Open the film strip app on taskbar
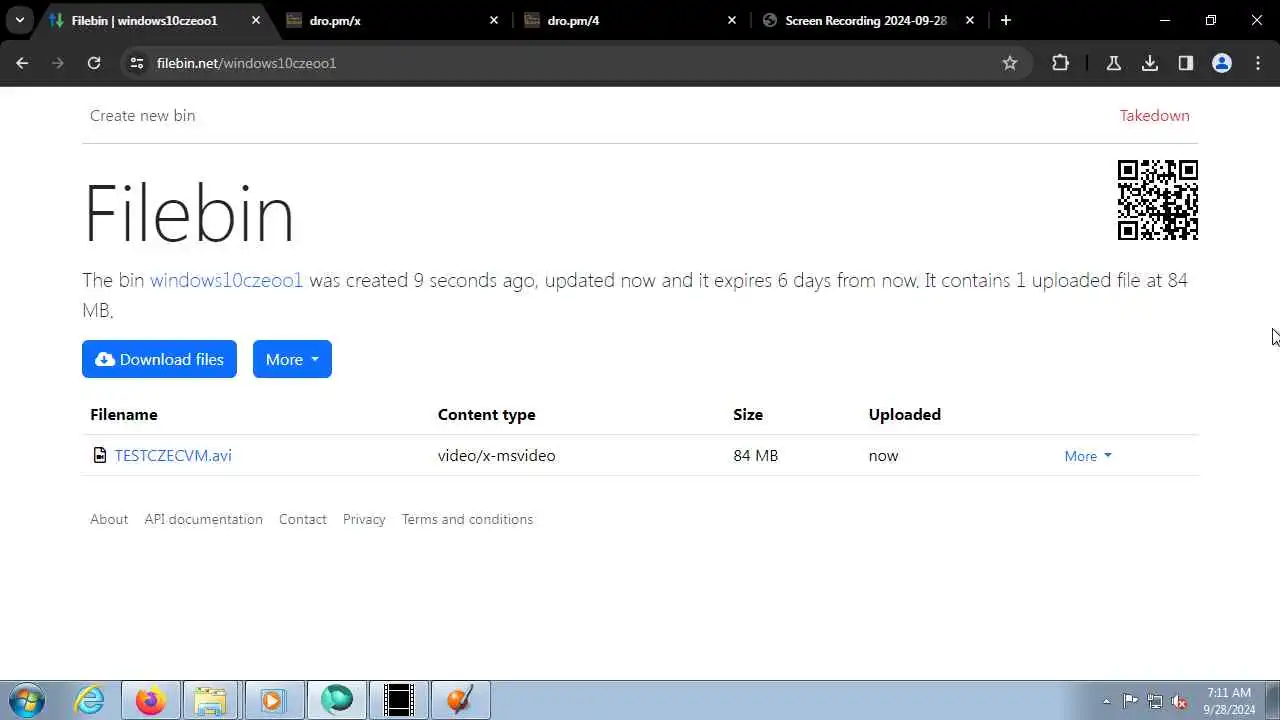This screenshot has width=1280, height=720. (x=399, y=700)
